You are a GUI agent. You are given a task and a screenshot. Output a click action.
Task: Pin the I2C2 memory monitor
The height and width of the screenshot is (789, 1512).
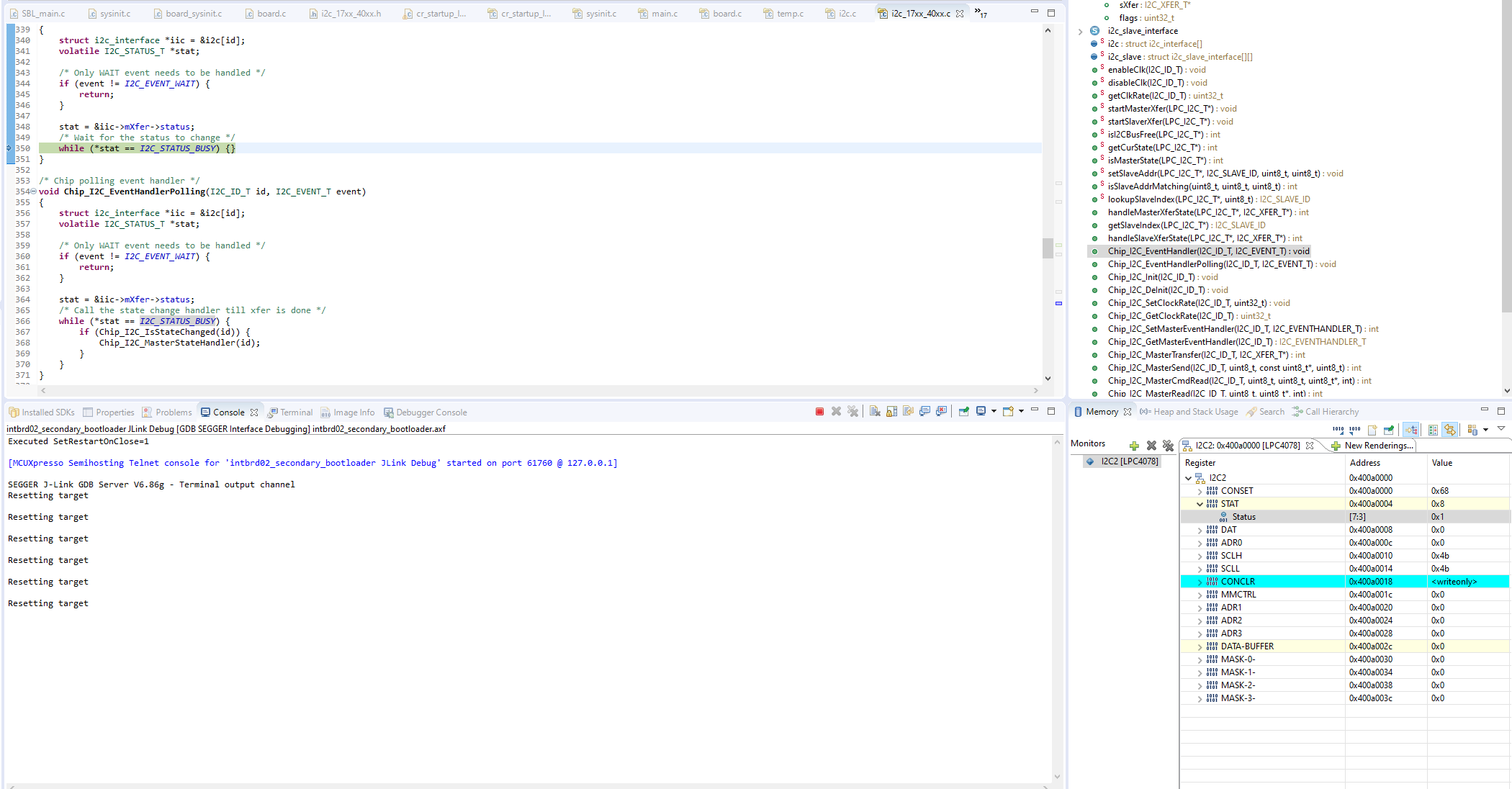click(x=1389, y=429)
